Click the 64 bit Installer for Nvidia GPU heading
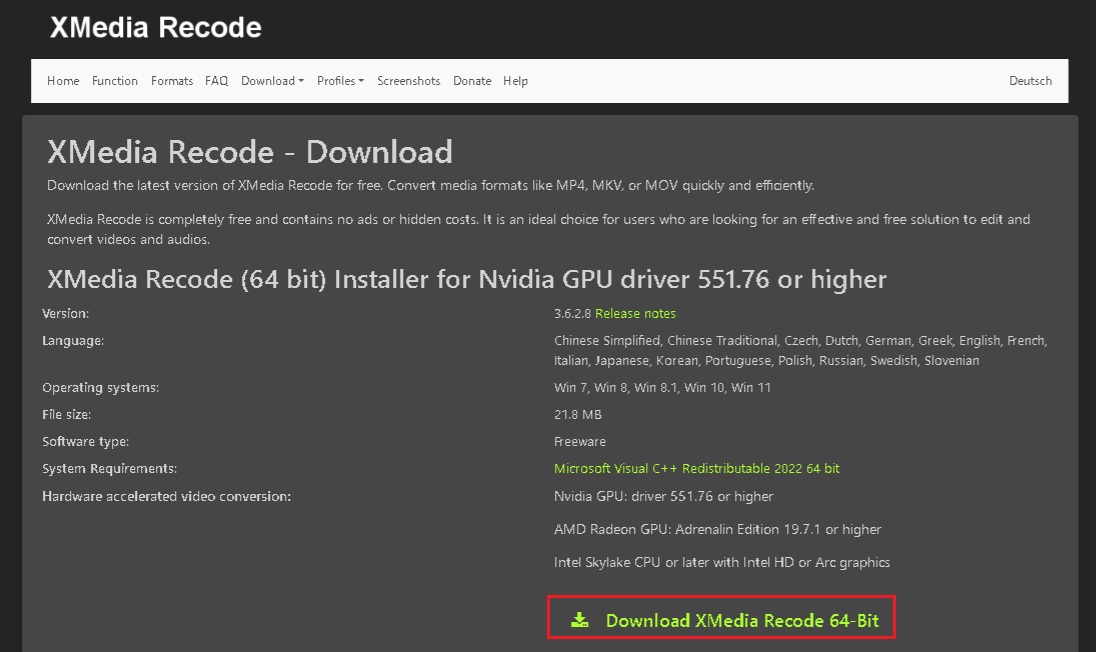The height and width of the screenshot is (652, 1096). click(466, 279)
